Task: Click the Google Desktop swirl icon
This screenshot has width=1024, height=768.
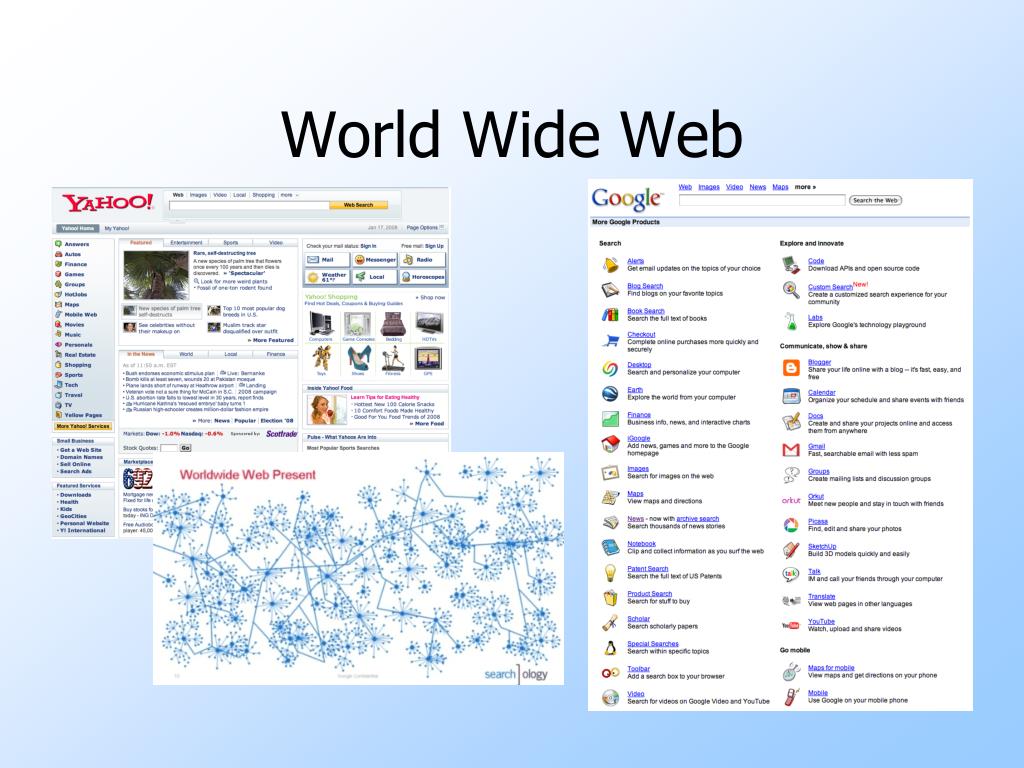Action: 610,368
